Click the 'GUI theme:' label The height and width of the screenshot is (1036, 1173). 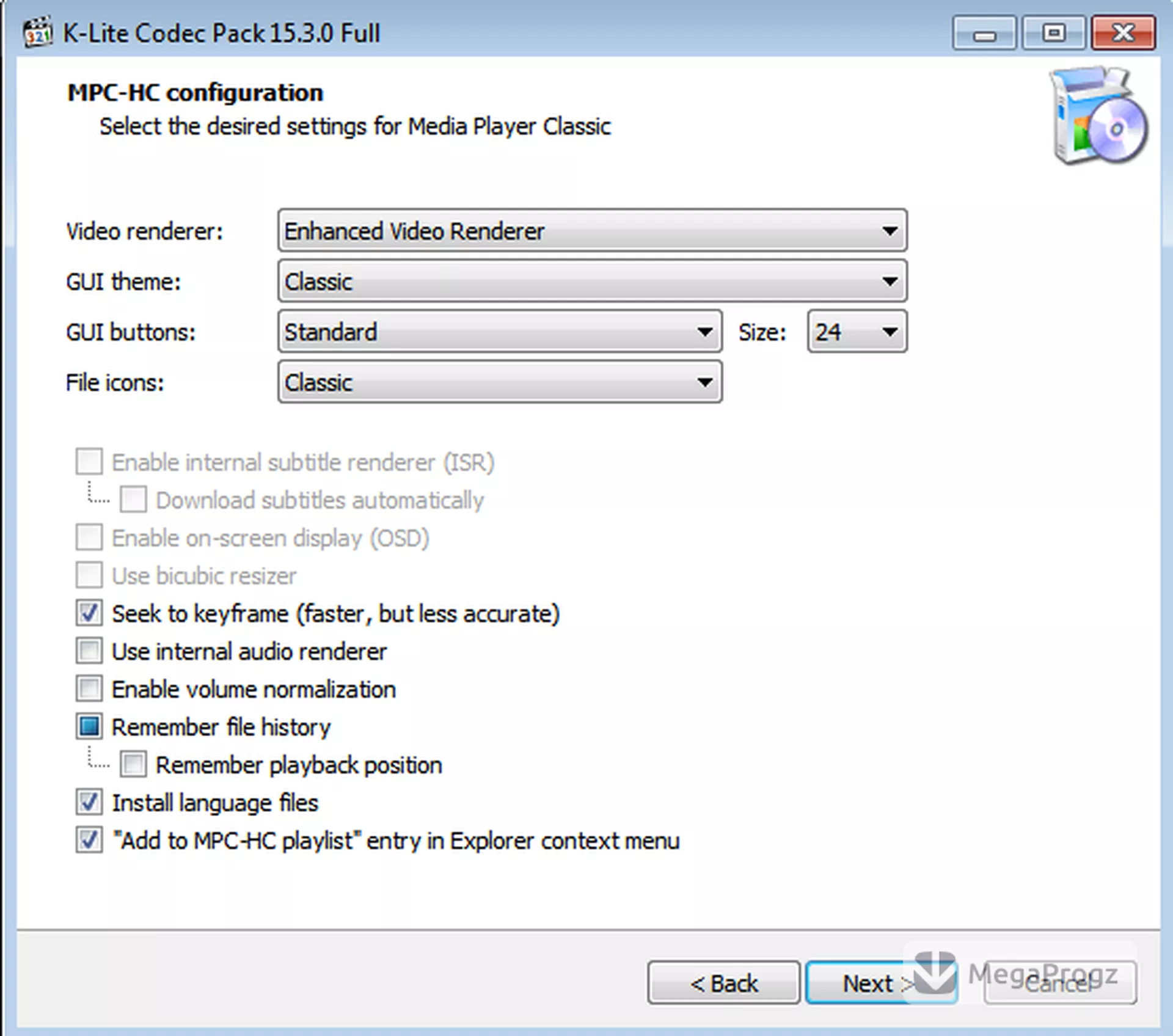click(123, 282)
